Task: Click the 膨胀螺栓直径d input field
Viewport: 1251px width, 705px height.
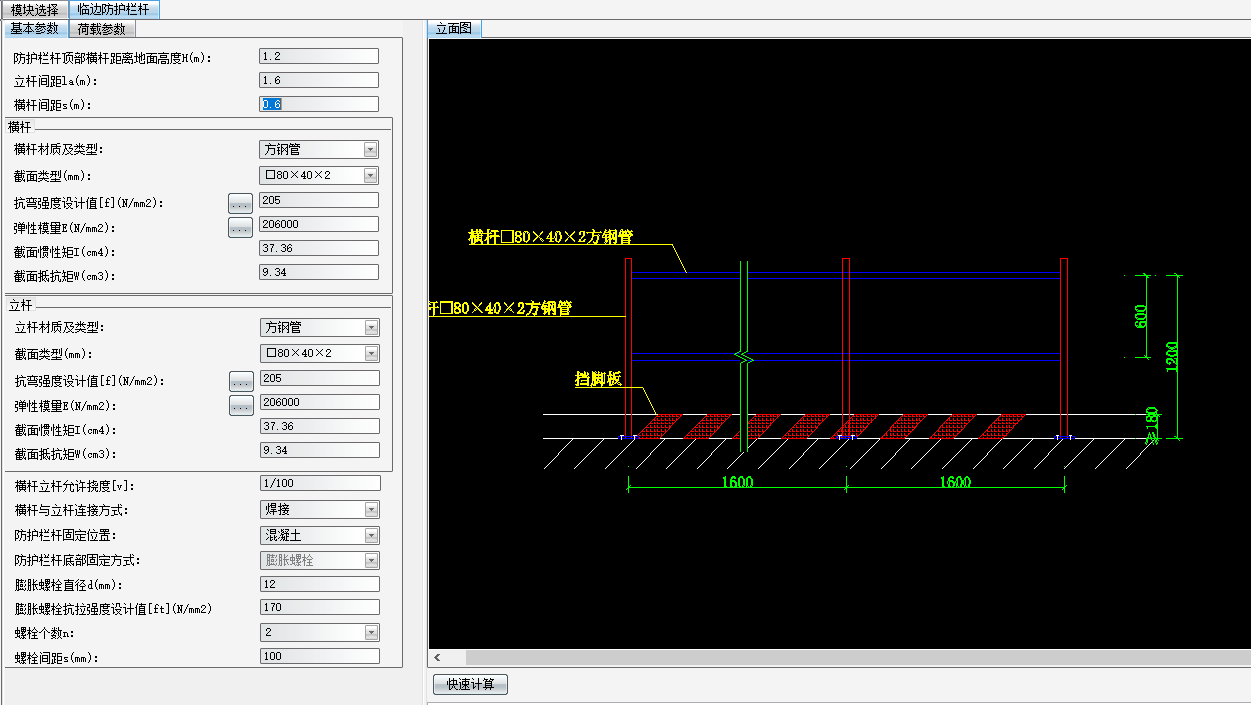Action: coord(319,584)
